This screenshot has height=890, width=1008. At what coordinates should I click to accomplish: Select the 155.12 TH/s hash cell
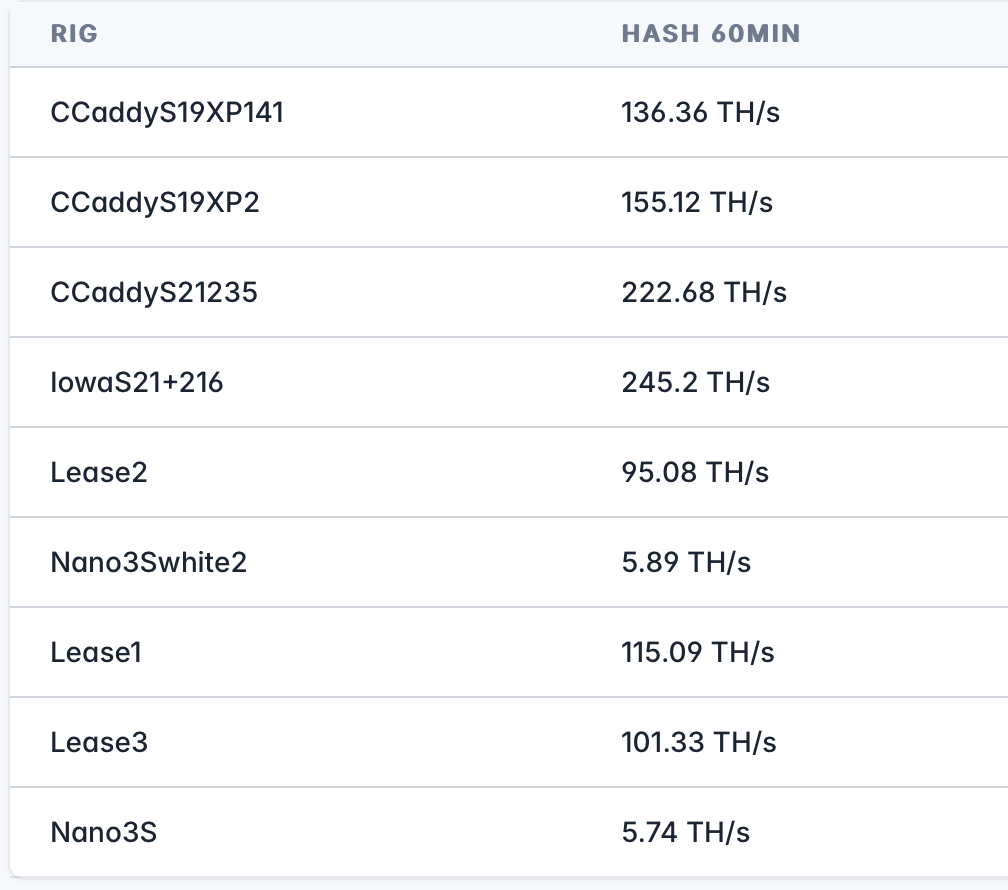coord(697,202)
